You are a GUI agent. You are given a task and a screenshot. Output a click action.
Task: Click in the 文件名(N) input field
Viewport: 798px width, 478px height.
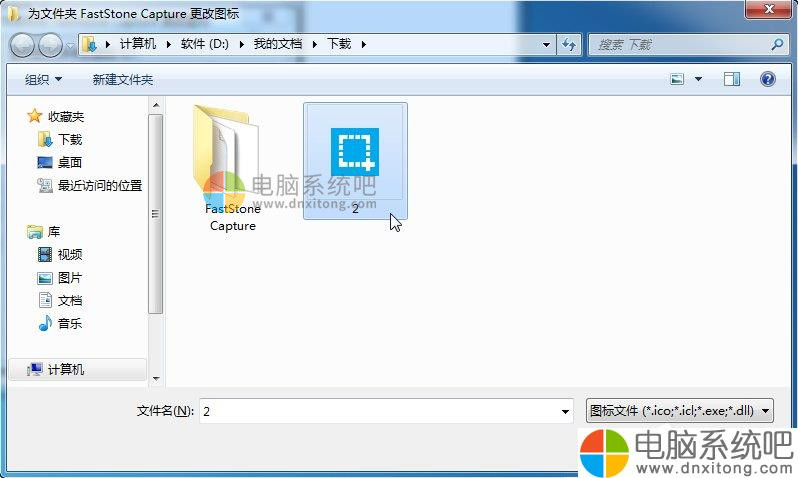pyautogui.click(x=379, y=411)
